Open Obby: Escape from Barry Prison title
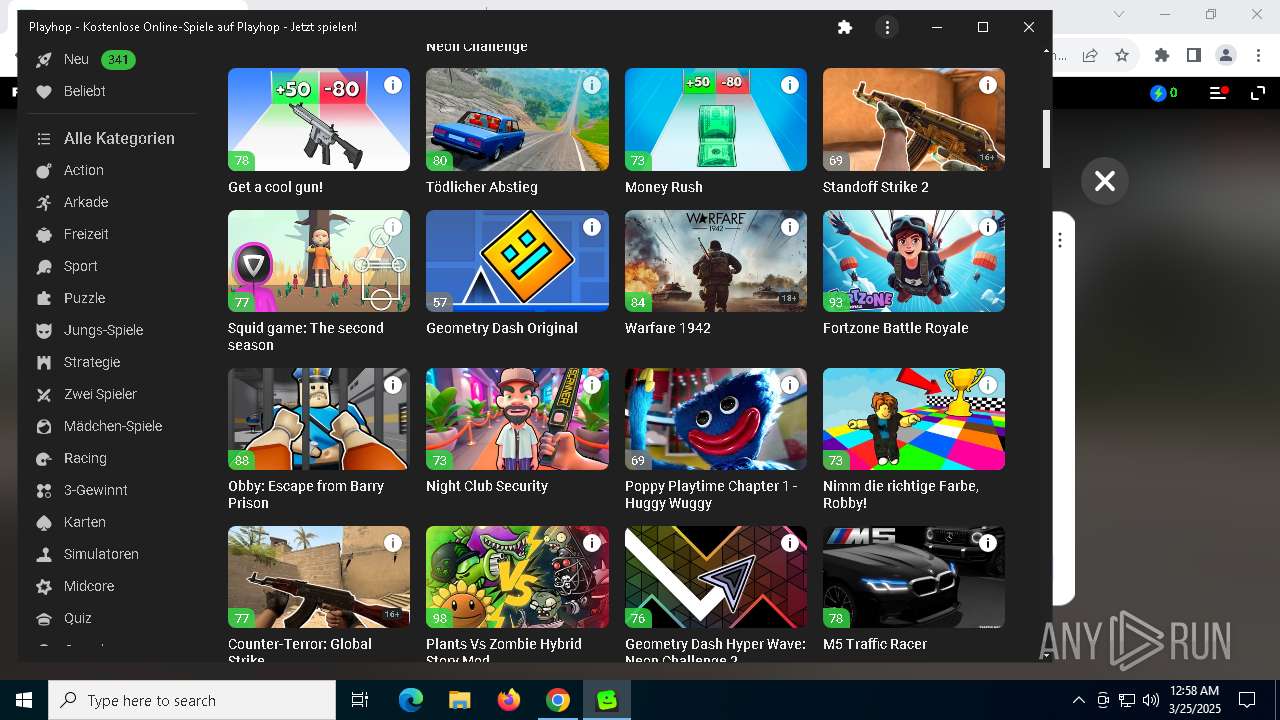 point(306,494)
